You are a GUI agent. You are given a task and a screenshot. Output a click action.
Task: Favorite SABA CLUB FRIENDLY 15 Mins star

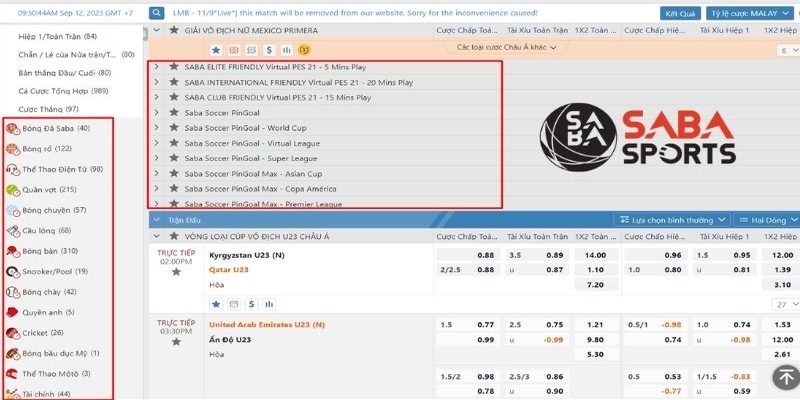[174, 97]
